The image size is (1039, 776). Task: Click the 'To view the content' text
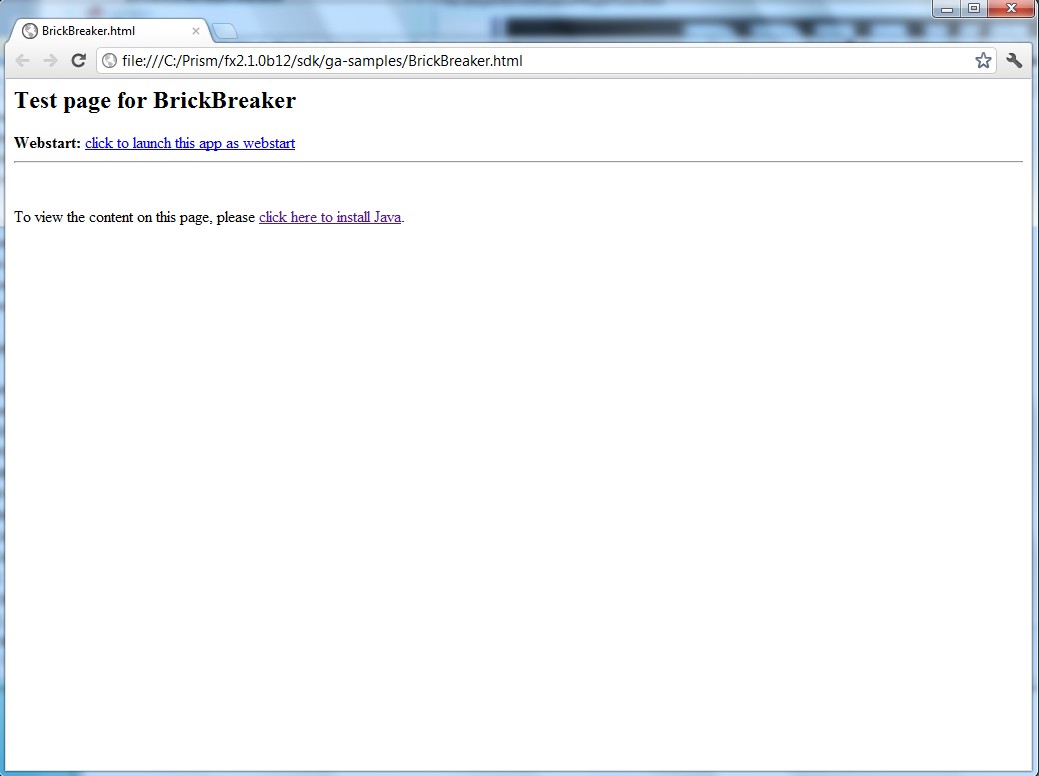(135, 217)
